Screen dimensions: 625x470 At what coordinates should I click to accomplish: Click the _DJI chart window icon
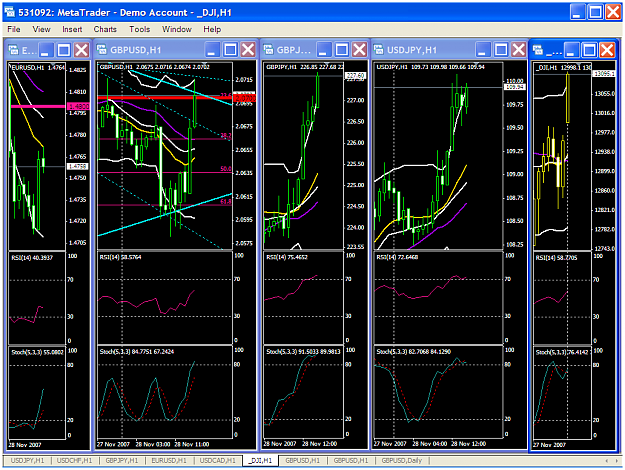coord(538,50)
